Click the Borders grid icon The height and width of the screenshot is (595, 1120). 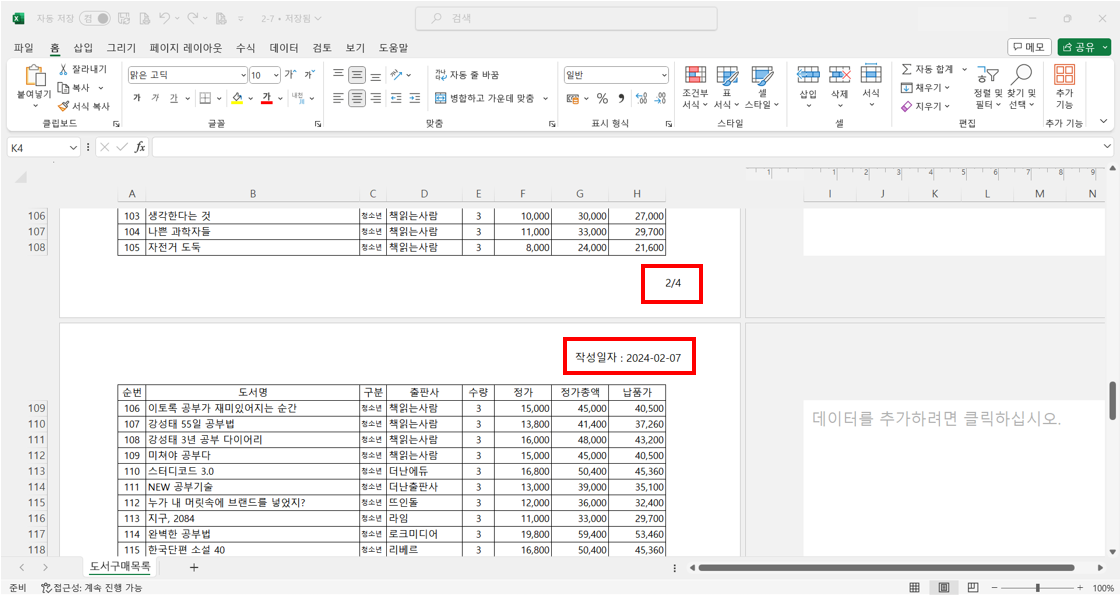[205, 98]
